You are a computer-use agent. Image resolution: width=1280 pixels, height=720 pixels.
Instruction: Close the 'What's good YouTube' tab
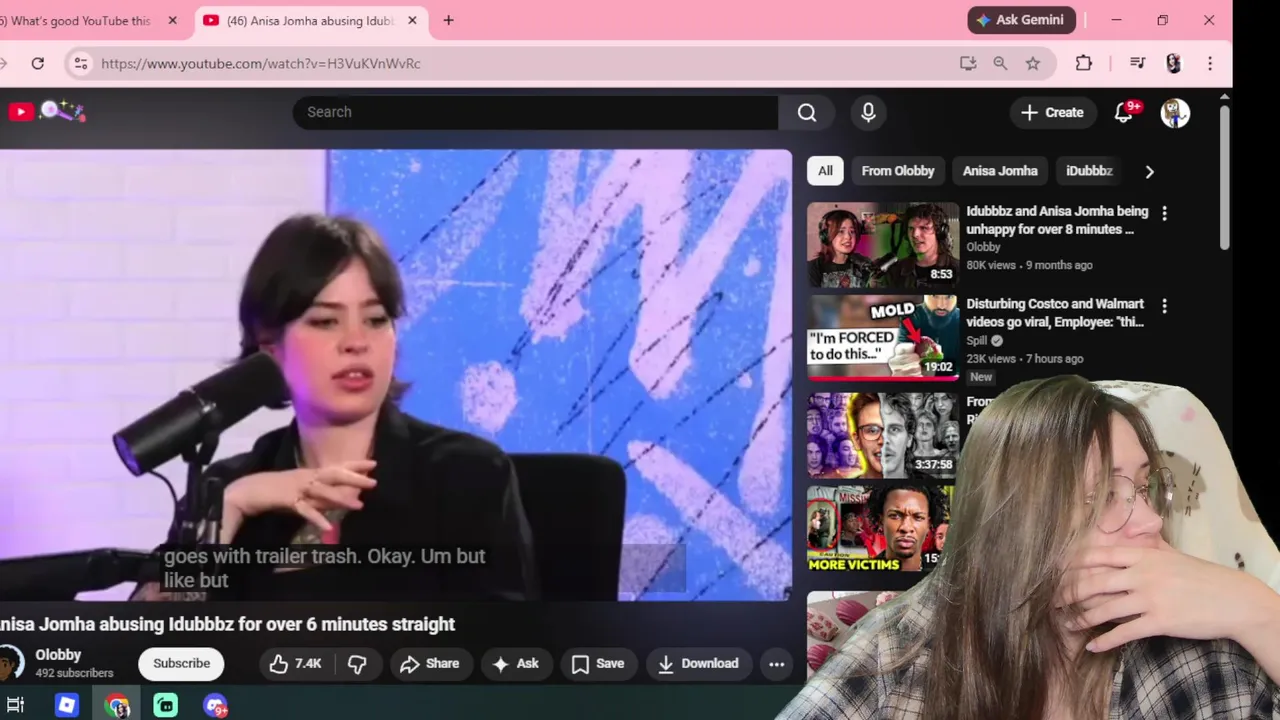tap(173, 20)
